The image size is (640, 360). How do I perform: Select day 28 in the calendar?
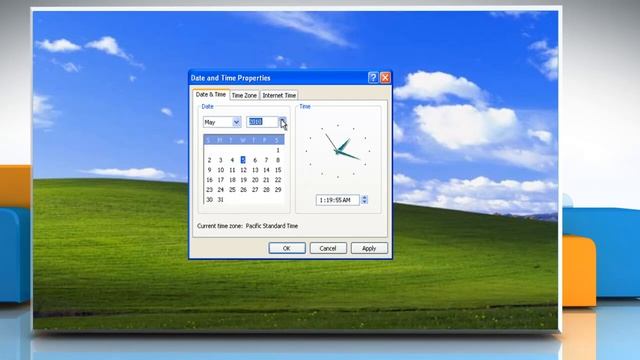point(267,189)
